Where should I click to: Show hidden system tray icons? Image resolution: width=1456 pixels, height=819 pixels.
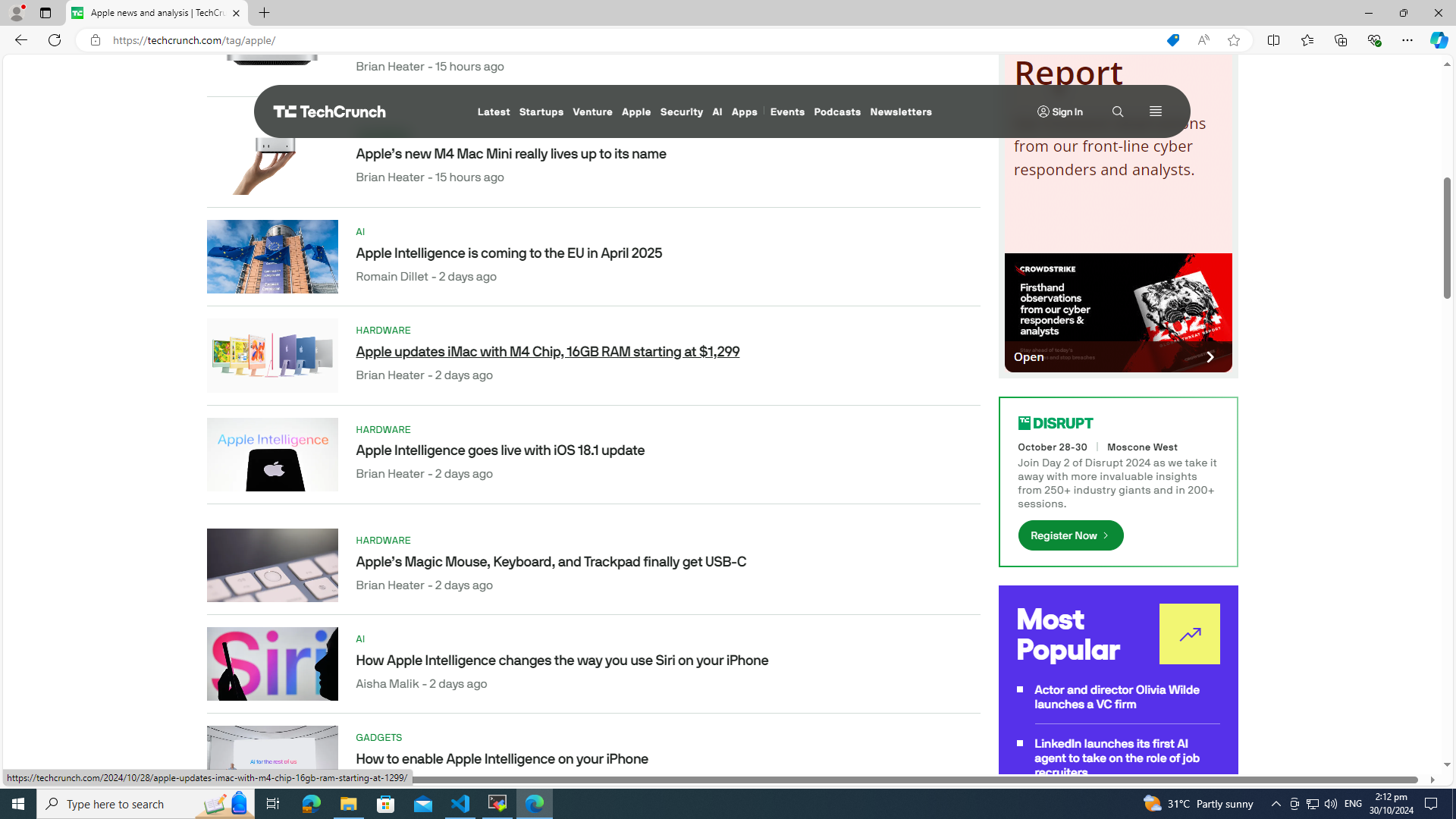click(x=1276, y=804)
